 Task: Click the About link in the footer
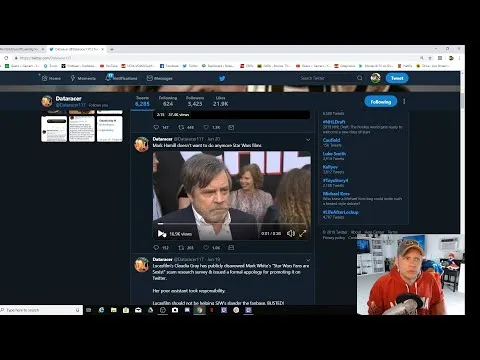click(356, 232)
